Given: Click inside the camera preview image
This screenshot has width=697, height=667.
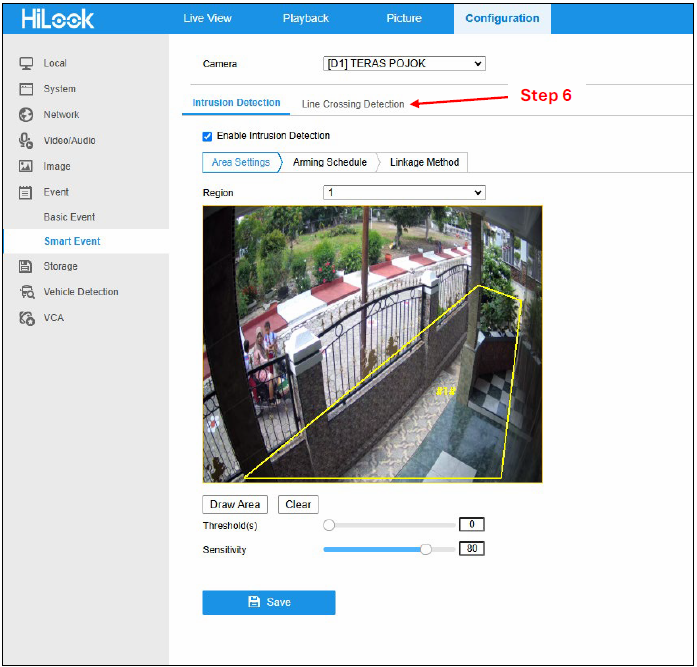Looking at the screenshot, I should (x=373, y=344).
